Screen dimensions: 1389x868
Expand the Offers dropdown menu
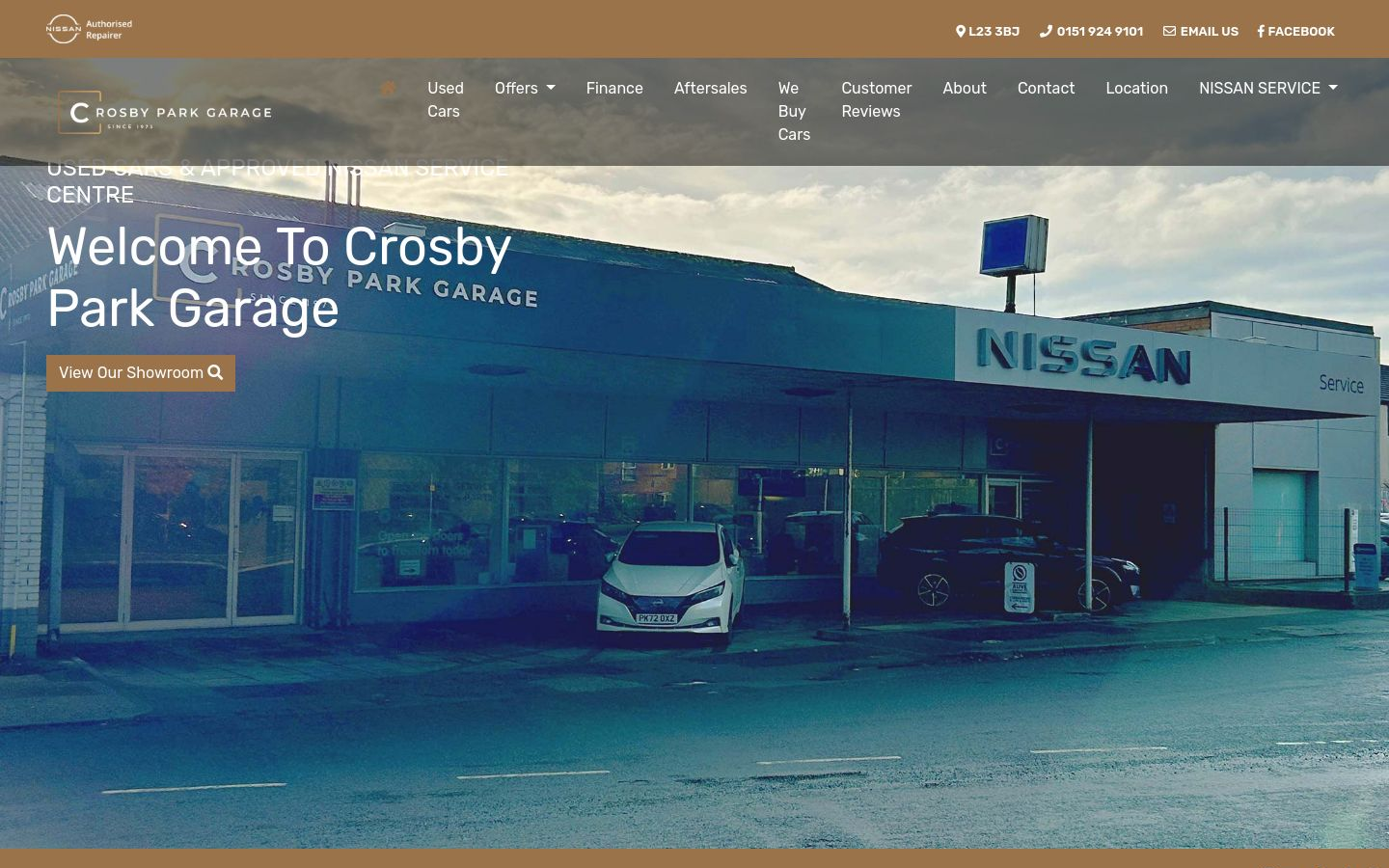[525, 88]
